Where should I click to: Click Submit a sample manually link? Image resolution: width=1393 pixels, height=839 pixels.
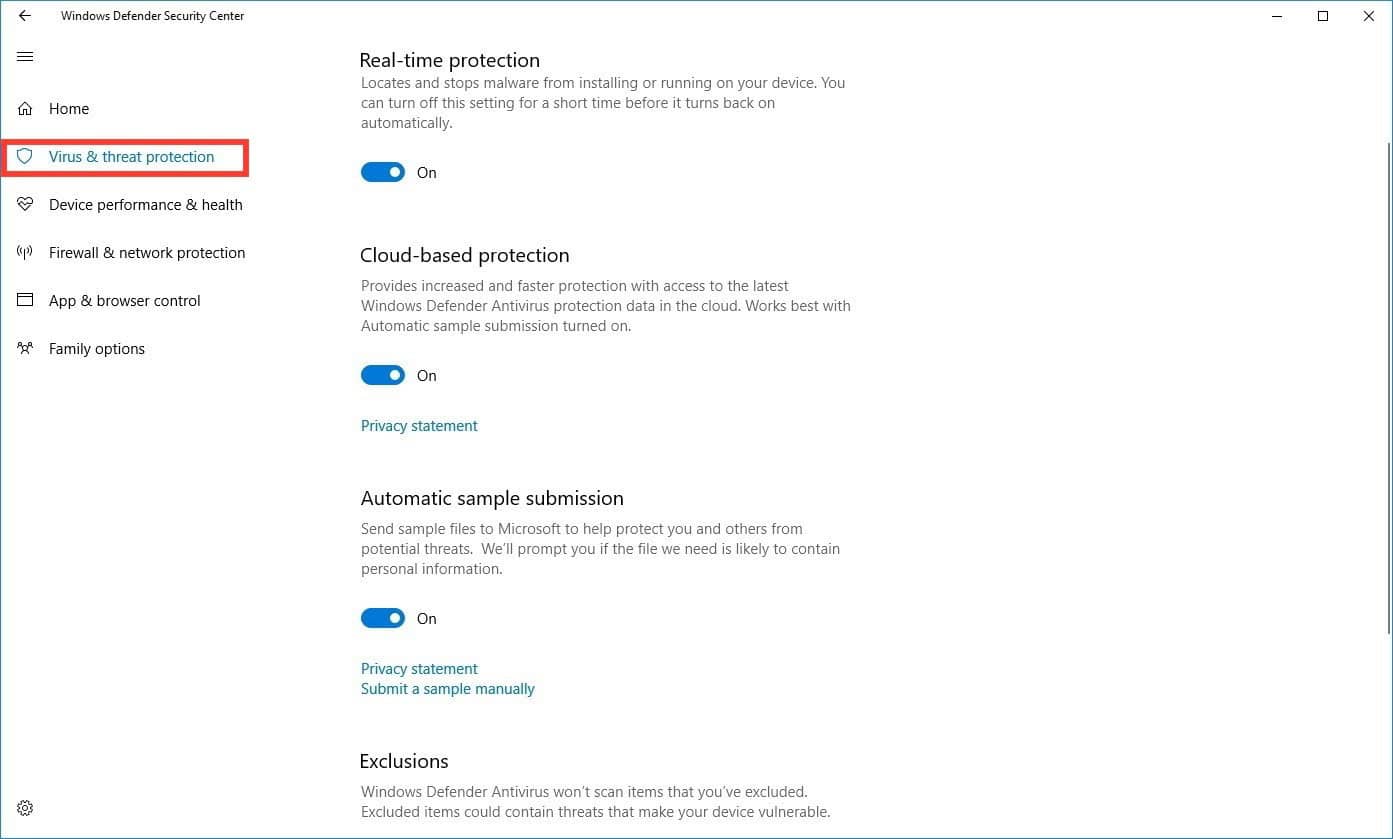coord(448,689)
